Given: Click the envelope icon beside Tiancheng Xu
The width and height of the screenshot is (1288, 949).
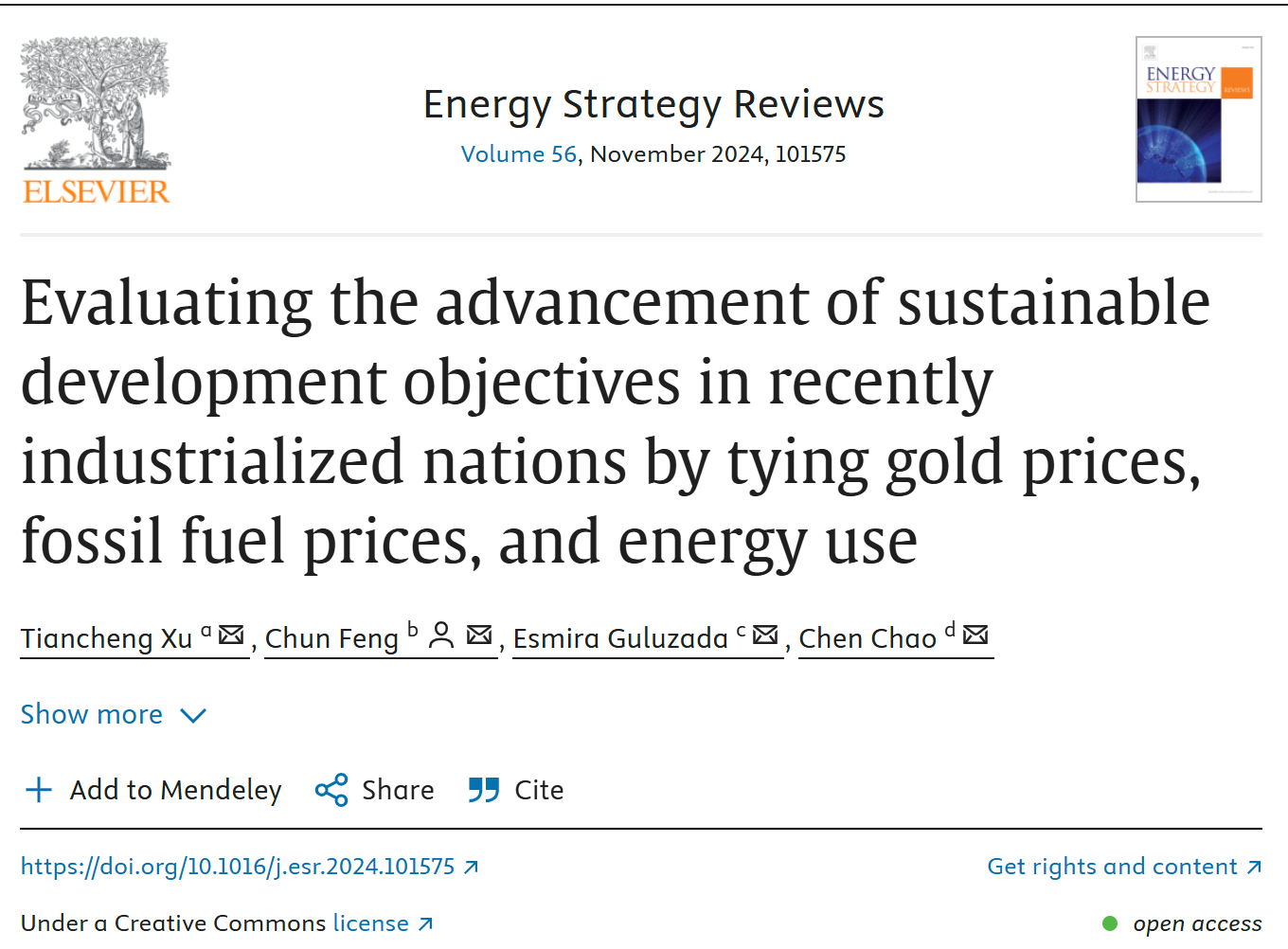Looking at the screenshot, I should click(x=231, y=636).
